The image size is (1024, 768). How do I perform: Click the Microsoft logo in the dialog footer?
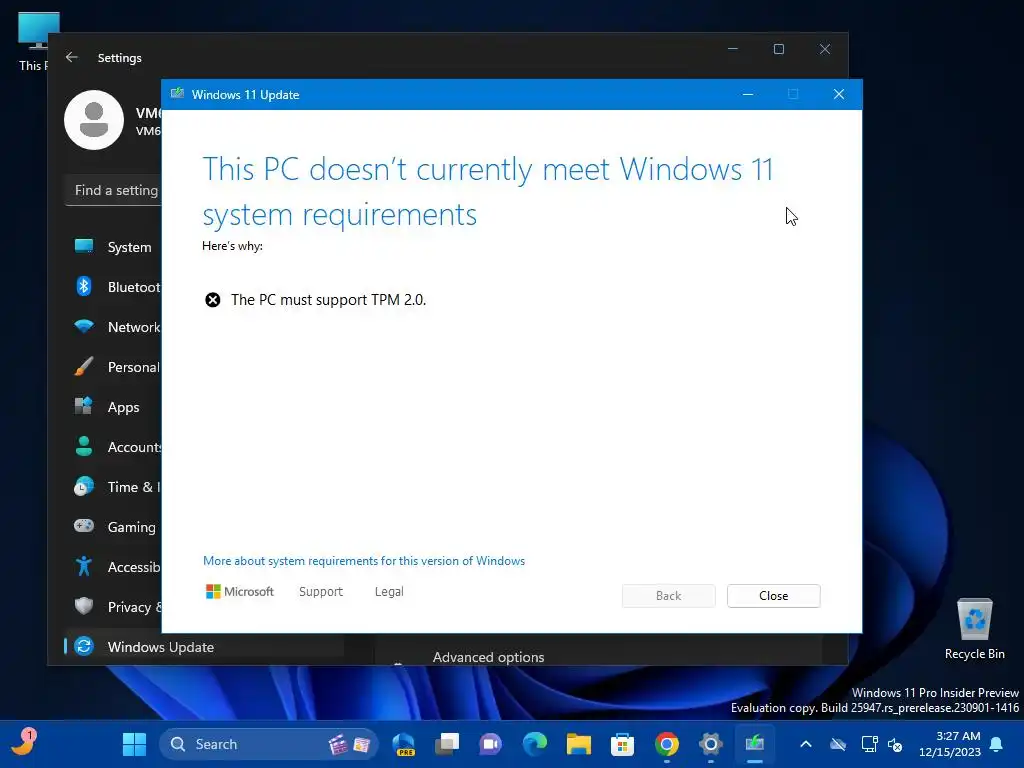pos(240,592)
